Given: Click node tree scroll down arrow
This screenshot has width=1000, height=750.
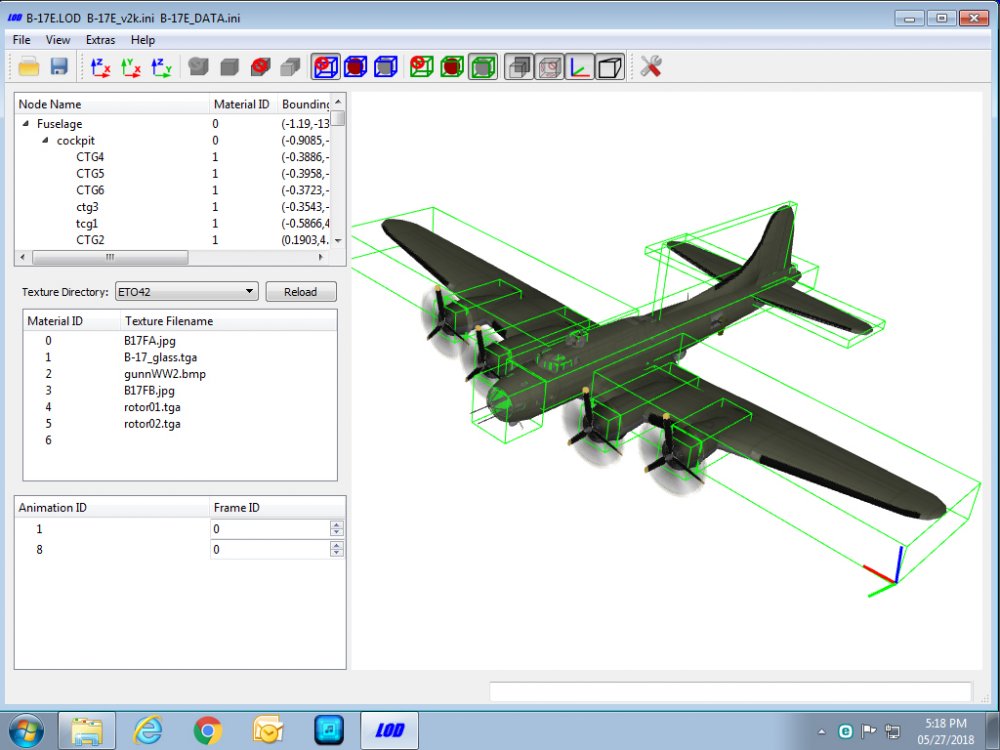Looking at the screenshot, I should (339, 240).
